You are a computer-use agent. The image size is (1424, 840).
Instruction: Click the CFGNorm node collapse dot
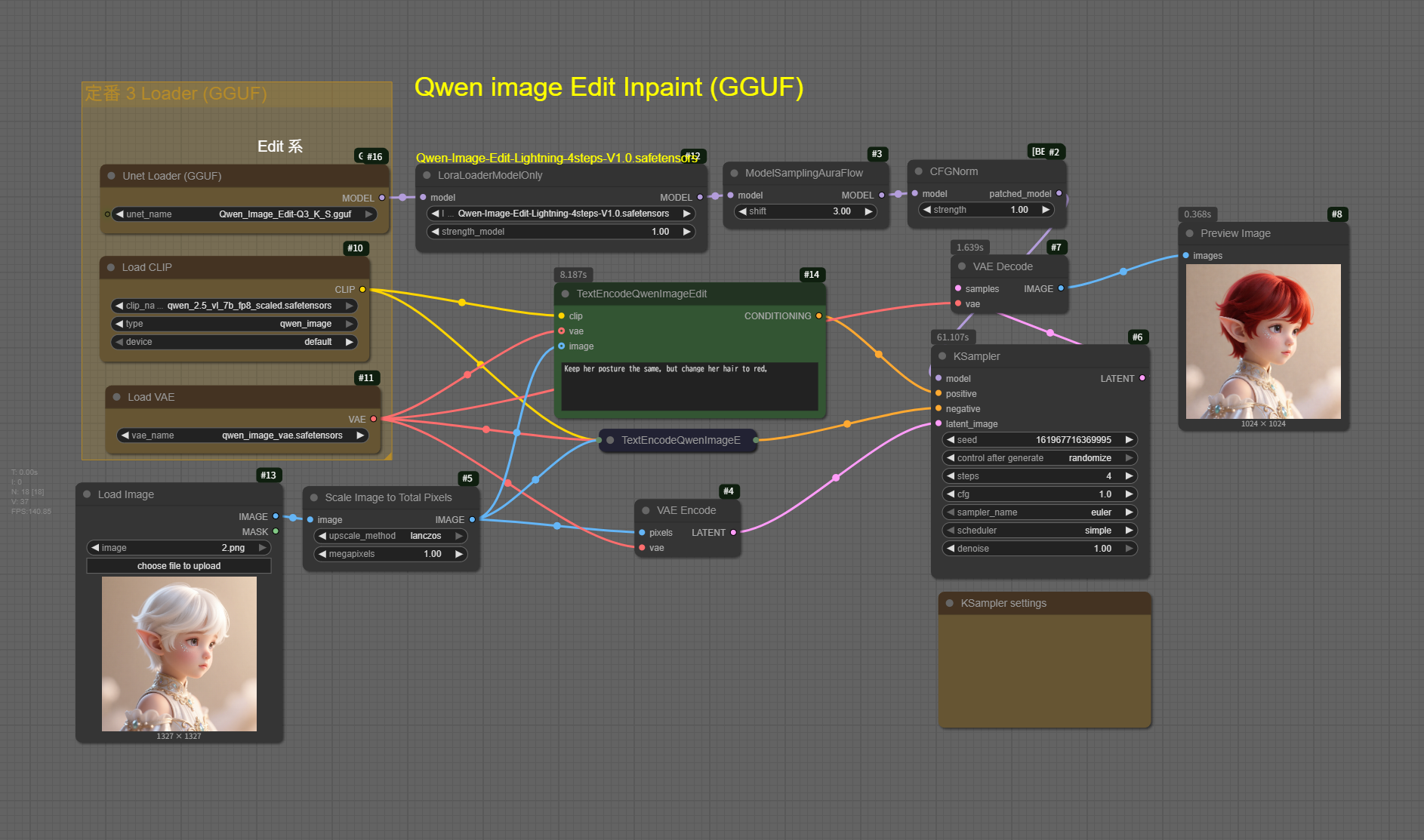click(919, 171)
